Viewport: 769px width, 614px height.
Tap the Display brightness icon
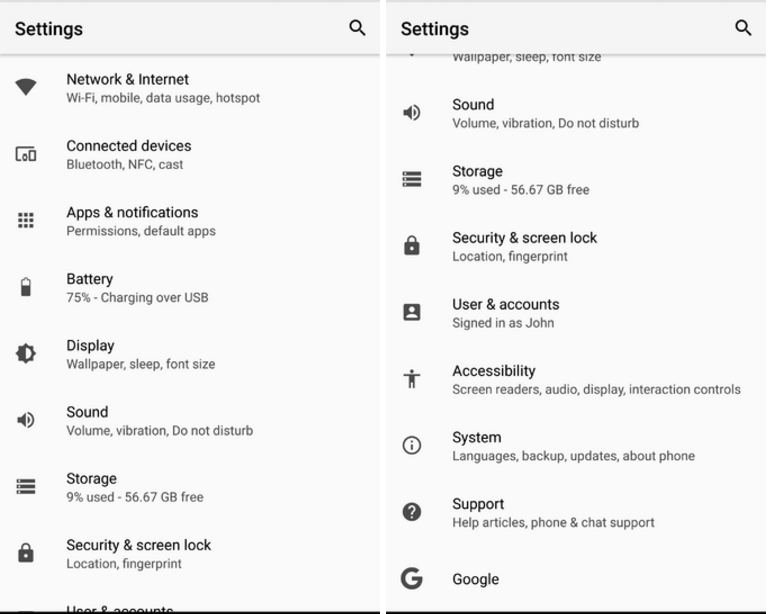(x=26, y=354)
